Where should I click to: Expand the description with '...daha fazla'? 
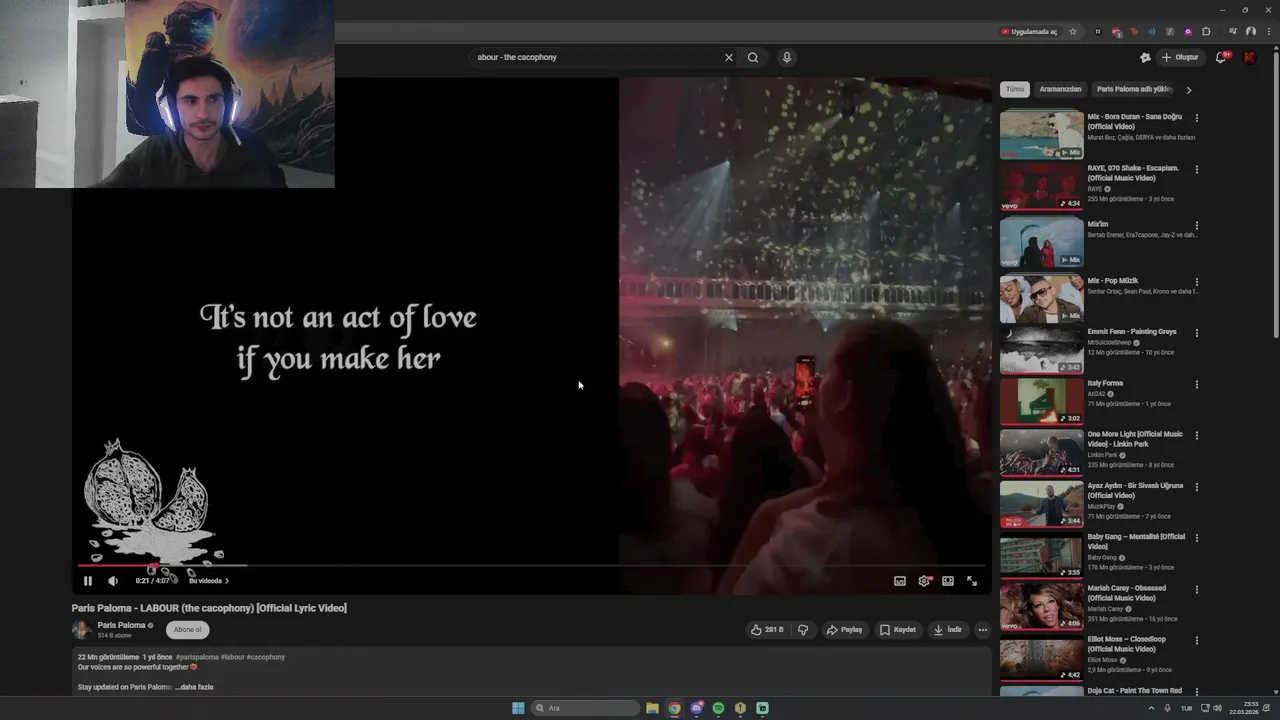tap(194, 687)
